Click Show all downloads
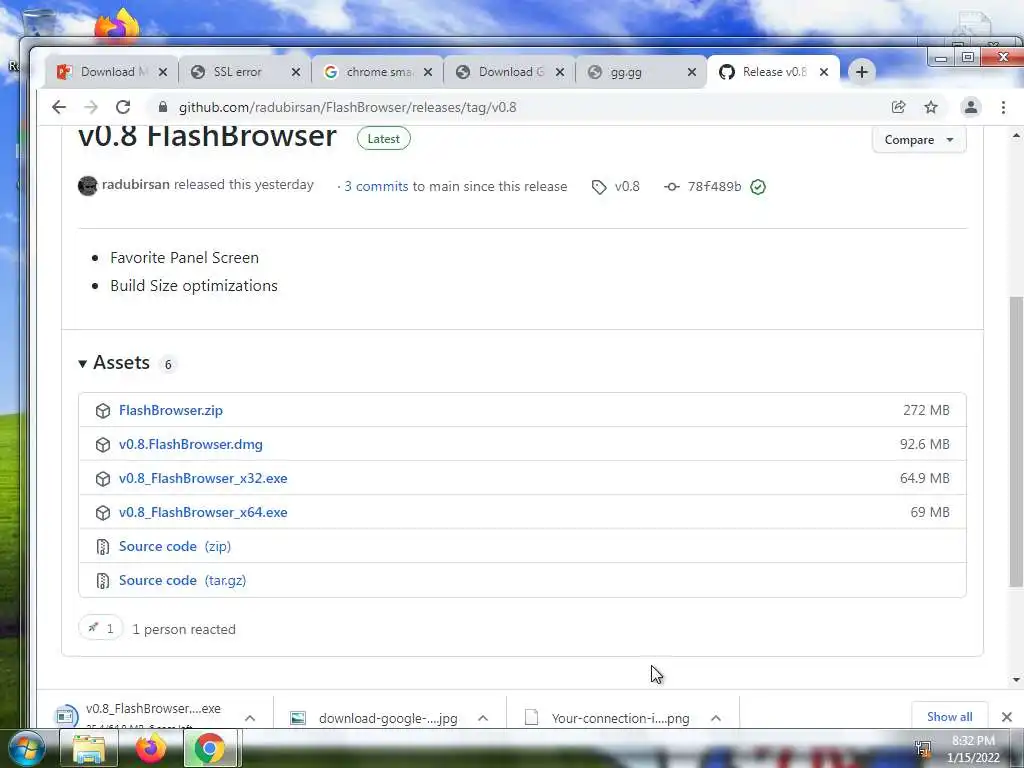The width and height of the screenshot is (1024, 768). click(950, 717)
